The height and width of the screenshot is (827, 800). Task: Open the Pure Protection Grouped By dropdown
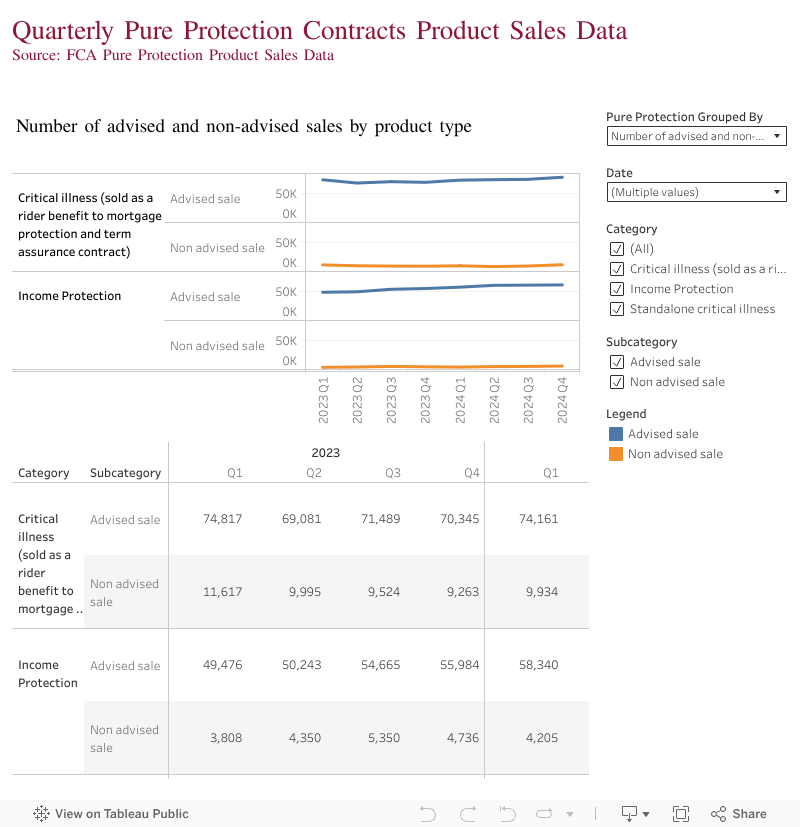(696, 136)
